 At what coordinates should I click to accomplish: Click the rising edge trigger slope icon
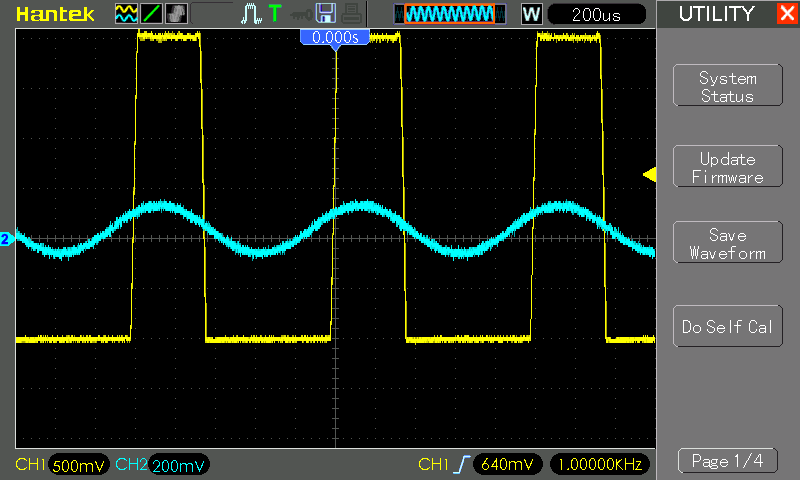coord(462,464)
